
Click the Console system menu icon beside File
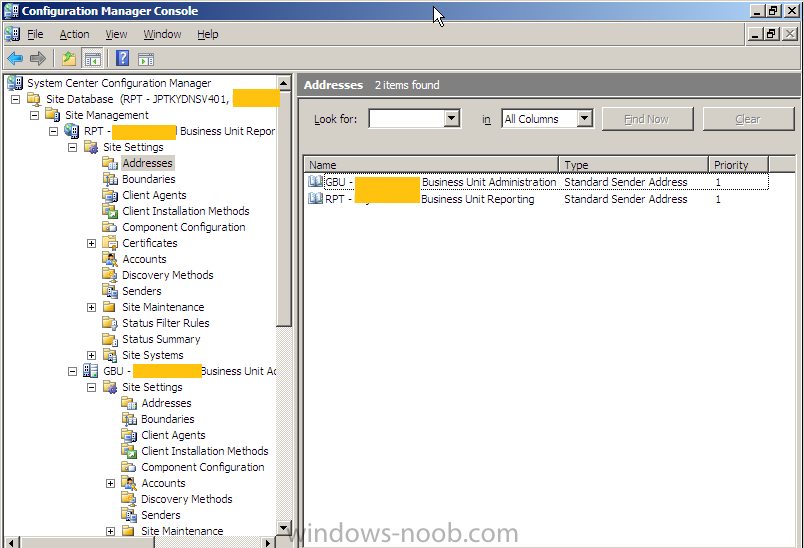(x=12, y=34)
